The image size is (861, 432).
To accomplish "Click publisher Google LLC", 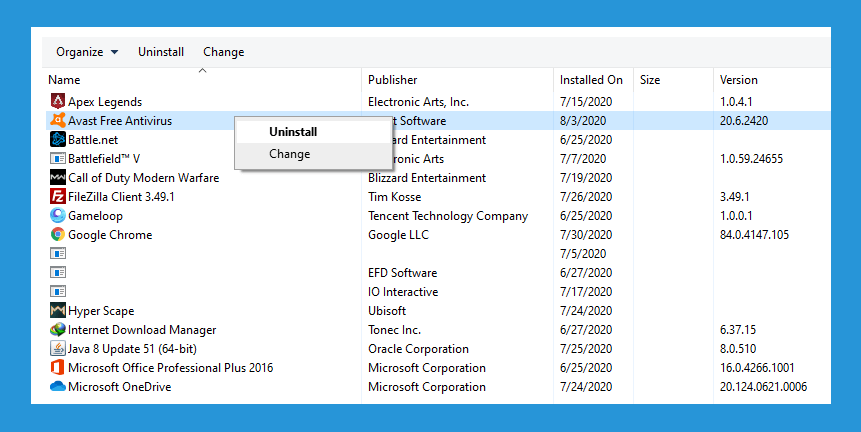I will point(398,235).
